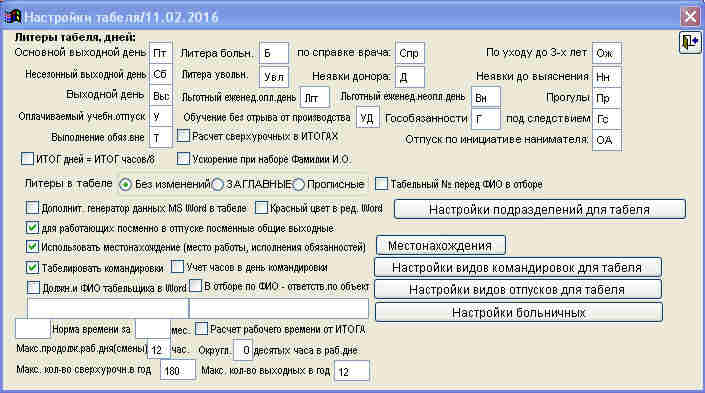Click the Несезонный выходной день field Сб
The height and width of the screenshot is (393, 705).
(161, 74)
